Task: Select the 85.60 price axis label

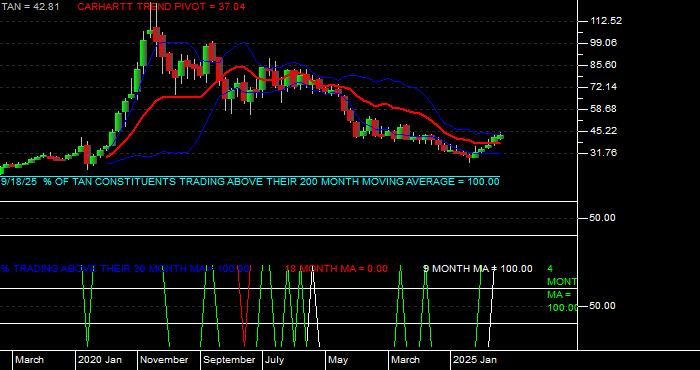Action: [603, 65]
